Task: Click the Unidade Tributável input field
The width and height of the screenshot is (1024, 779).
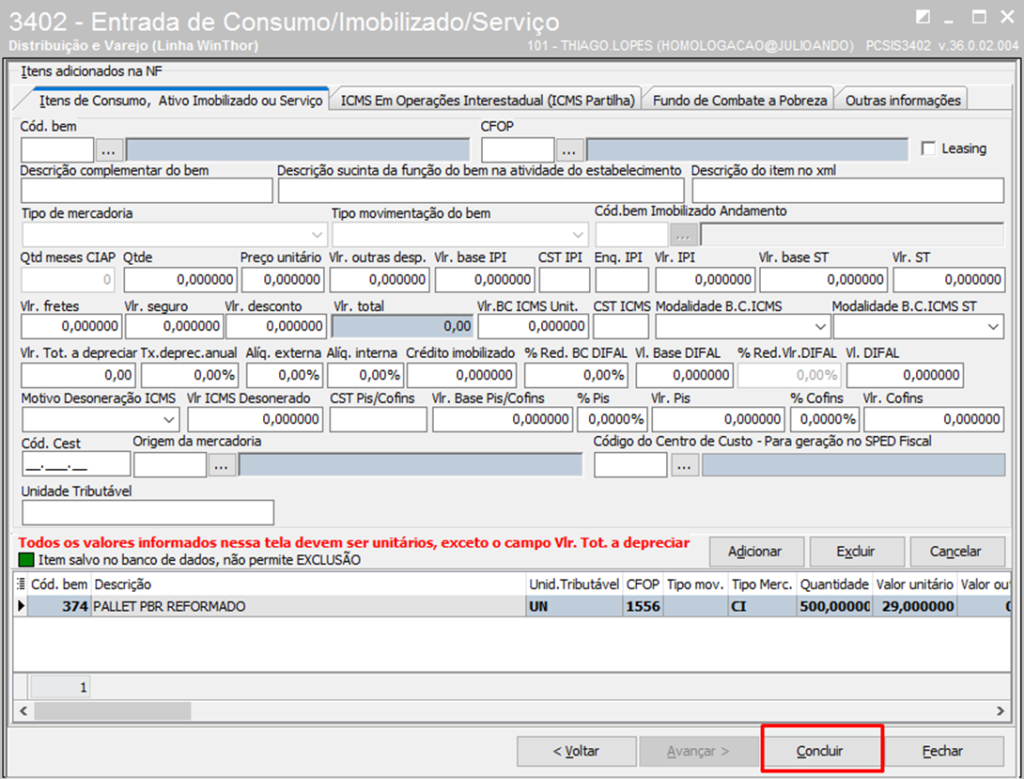Action: 147,512
